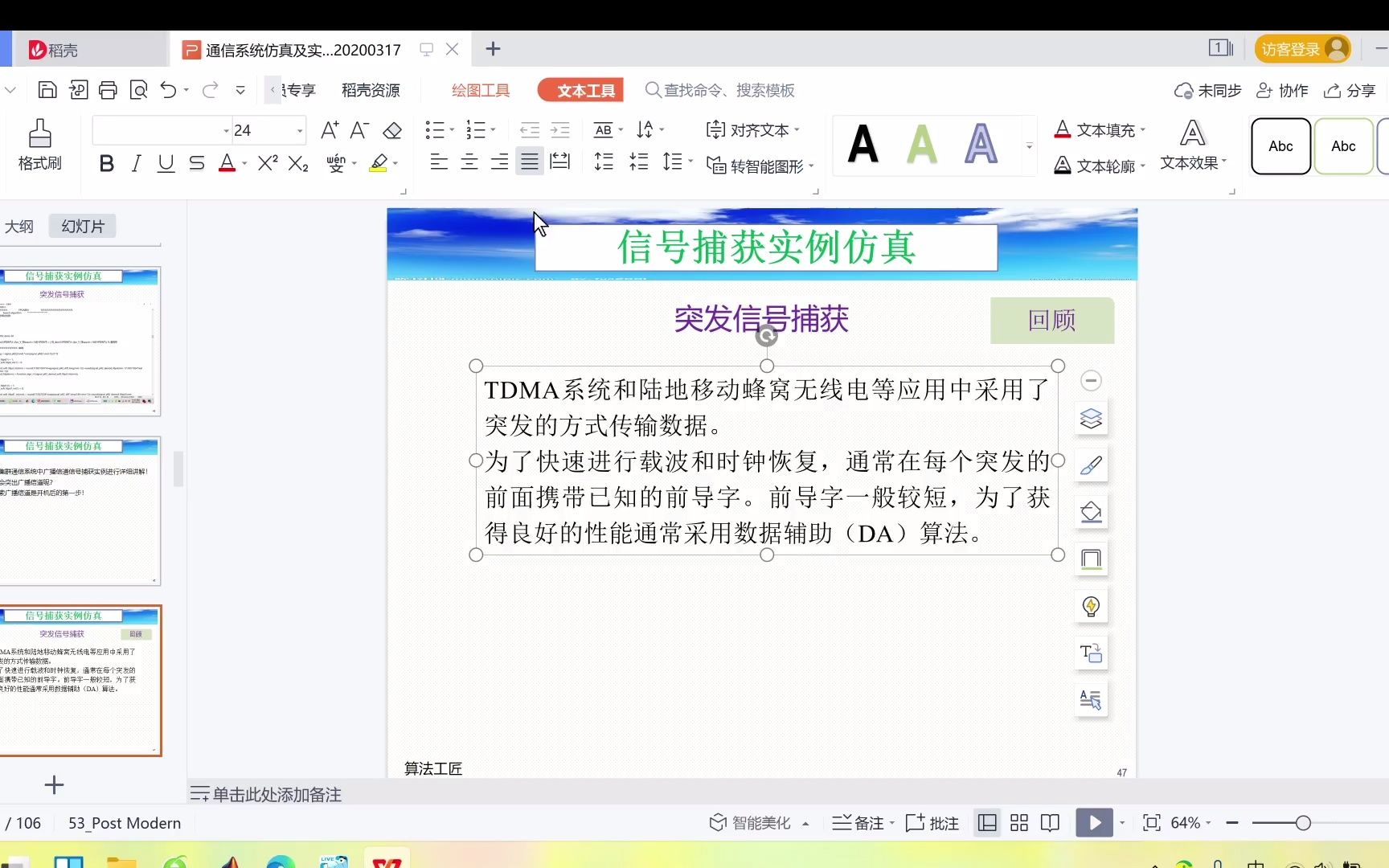Click the Save icon in the quick toolbar
The image size is (1389, 868).
click(47, 90)
